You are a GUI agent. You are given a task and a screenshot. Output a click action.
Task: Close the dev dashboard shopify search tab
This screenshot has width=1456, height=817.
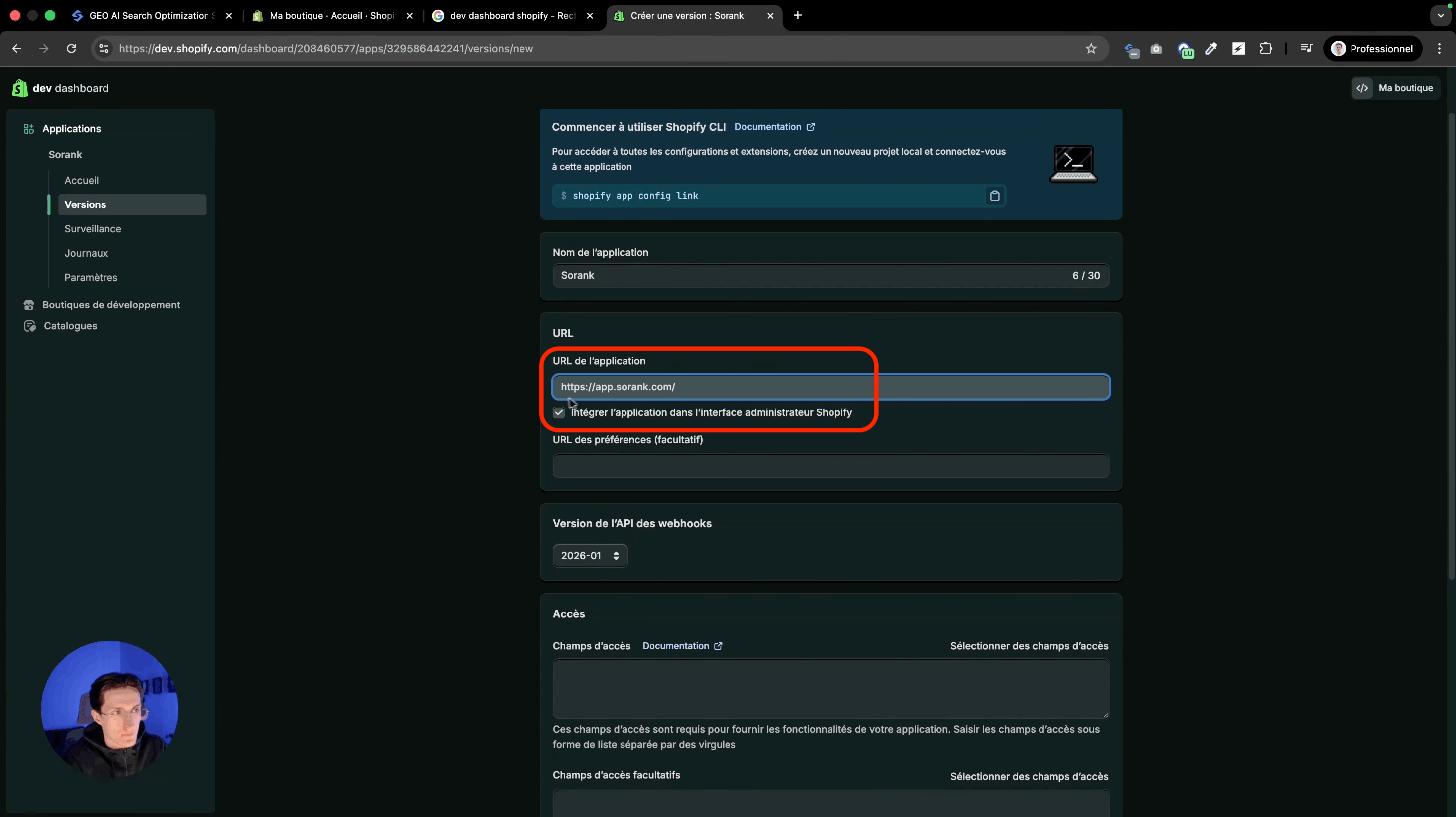[590, 16]
